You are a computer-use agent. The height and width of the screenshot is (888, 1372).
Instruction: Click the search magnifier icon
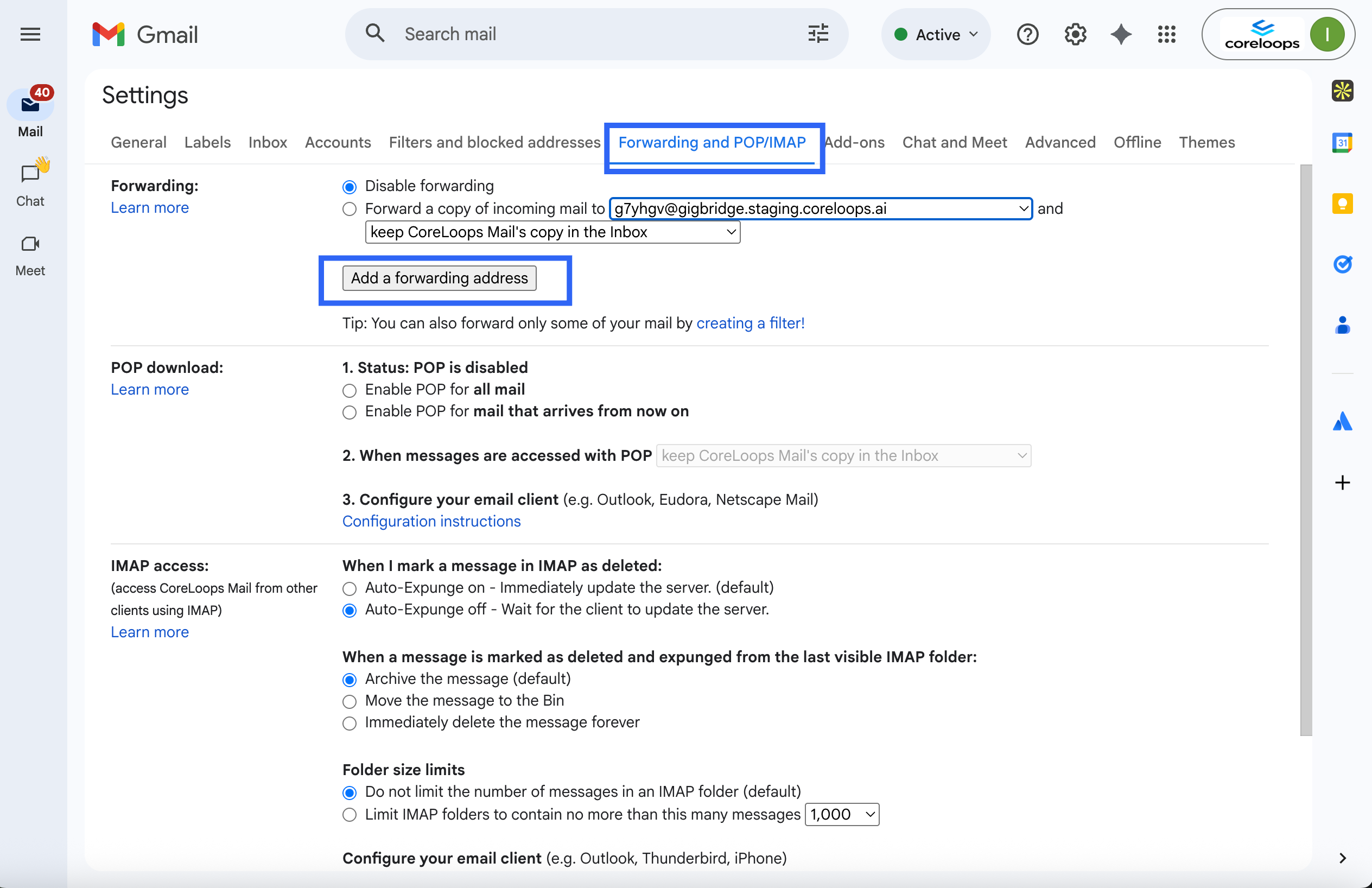pyautogui.click(x=375, y=34)
